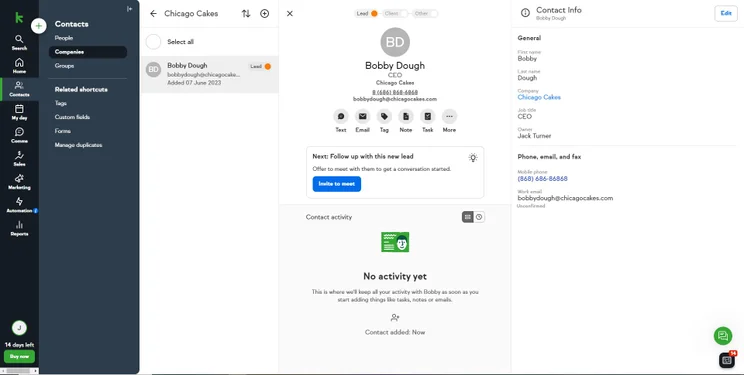Viewport: 744px width, 375px height.
Task: Open Groups under Contacts
Action: 64,66
